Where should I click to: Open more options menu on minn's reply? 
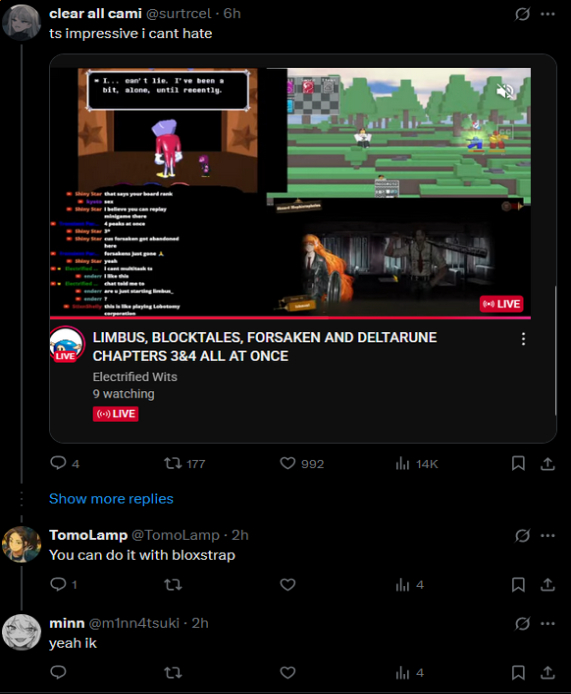point(548,624)
